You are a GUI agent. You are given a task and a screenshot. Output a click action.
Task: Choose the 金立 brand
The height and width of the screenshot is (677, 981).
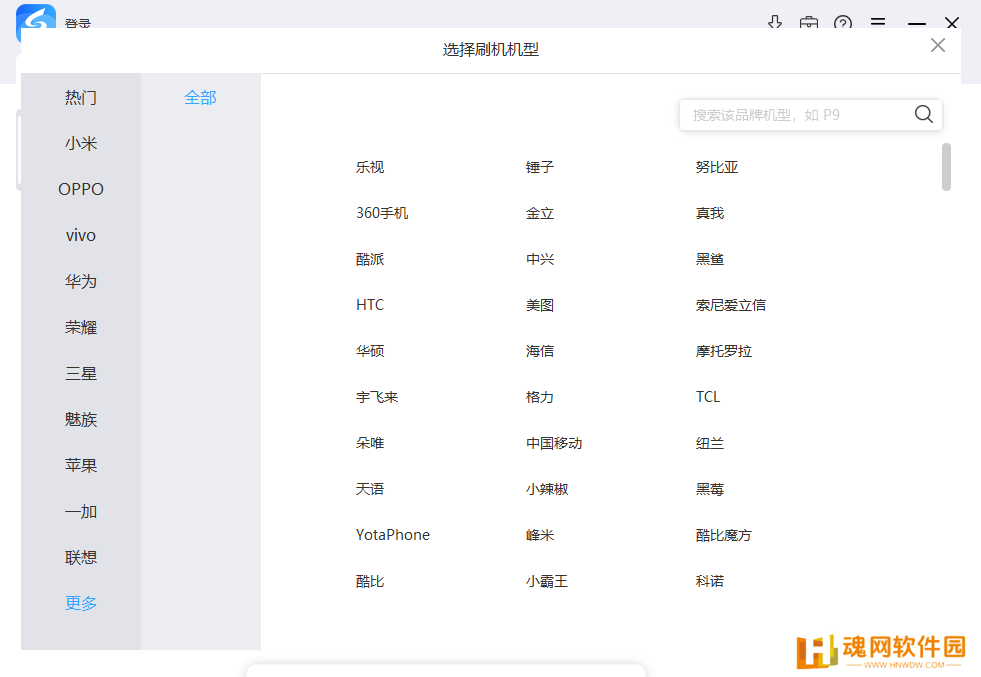click(539, 213)
